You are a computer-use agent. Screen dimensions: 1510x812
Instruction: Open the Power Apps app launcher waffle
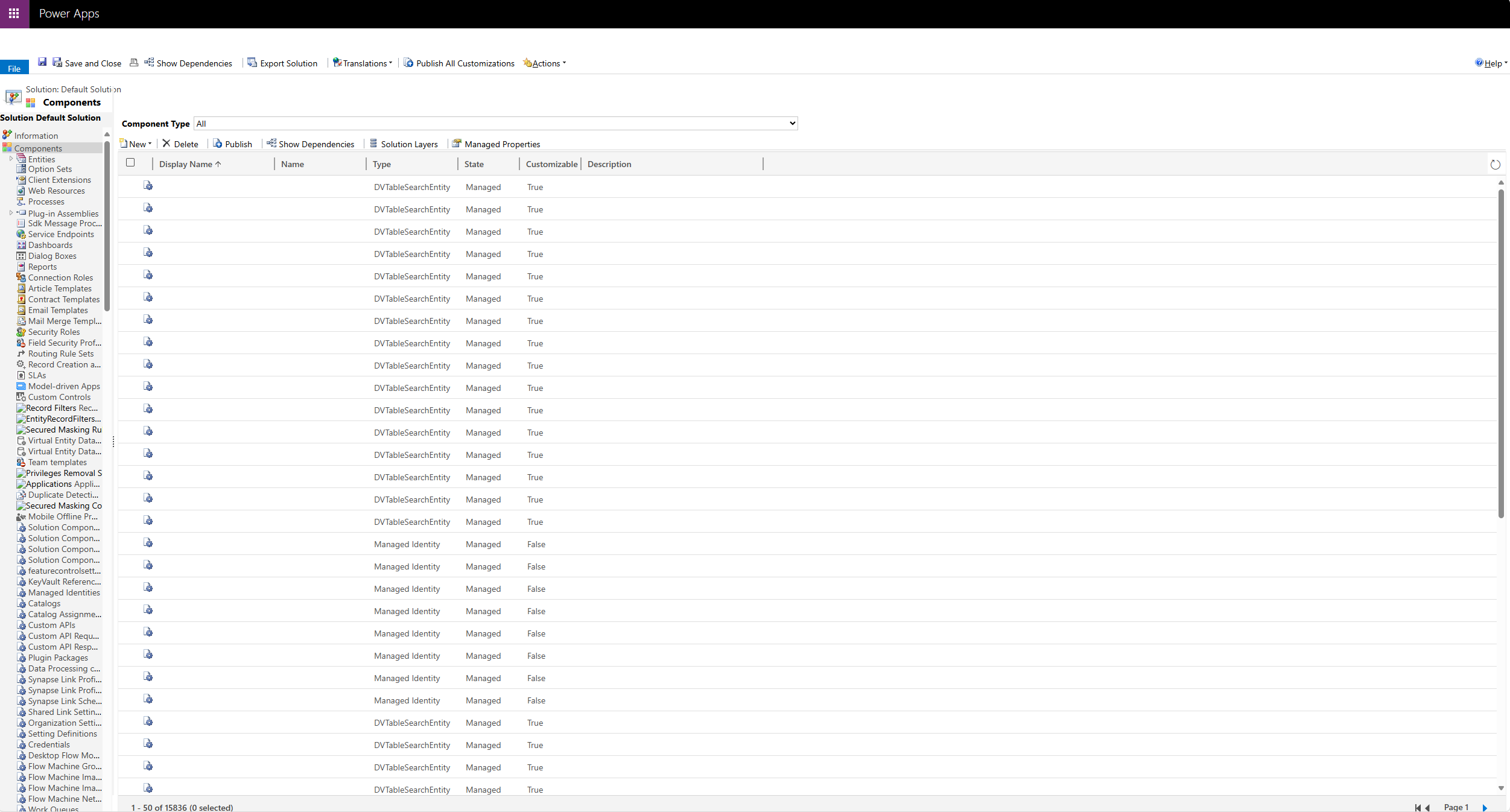click(14, 13)
